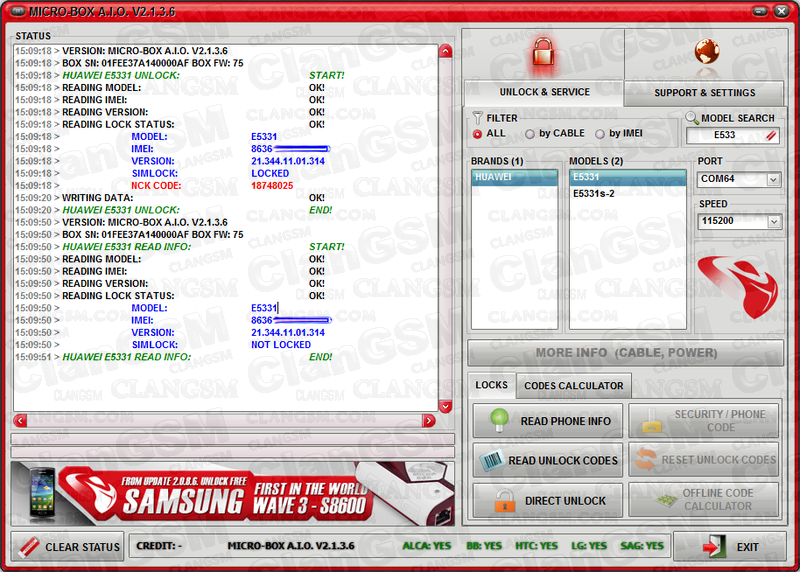
Task: Click Security / Phone Code button
Action: coord(704,421)
